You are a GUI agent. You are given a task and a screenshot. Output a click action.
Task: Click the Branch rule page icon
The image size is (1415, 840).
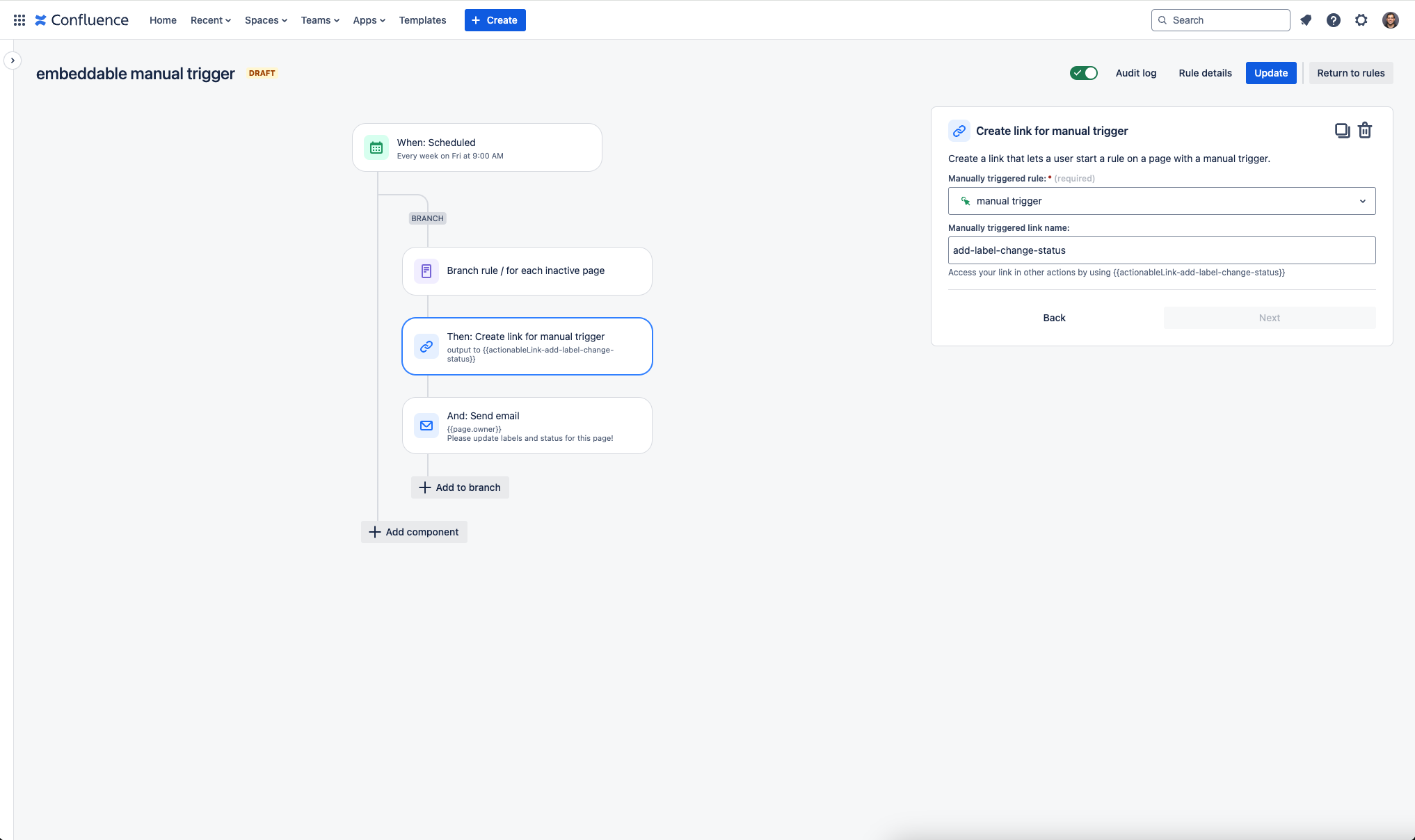coord(426,271)
